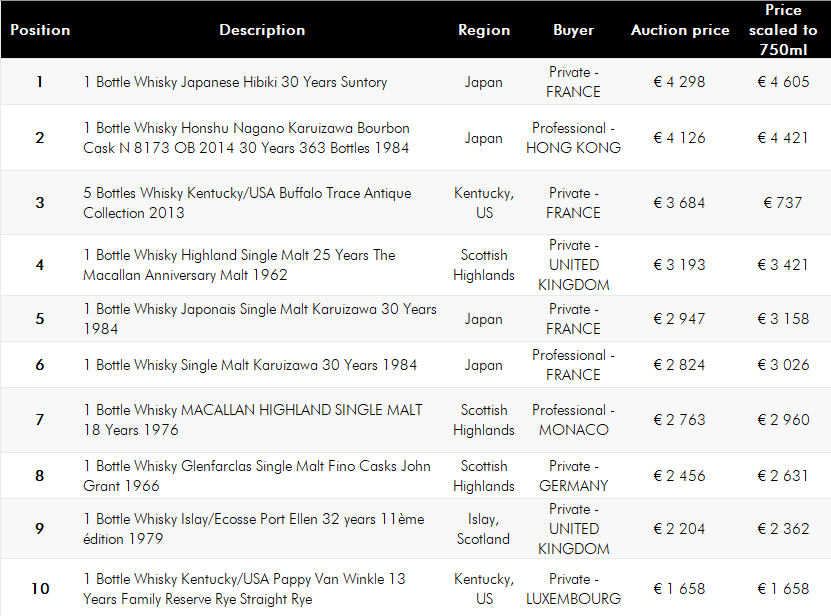The width and height of the screenshot is (831, 616).
Task: Select the Port Ellen 32 years description
Action: point(254,529)
